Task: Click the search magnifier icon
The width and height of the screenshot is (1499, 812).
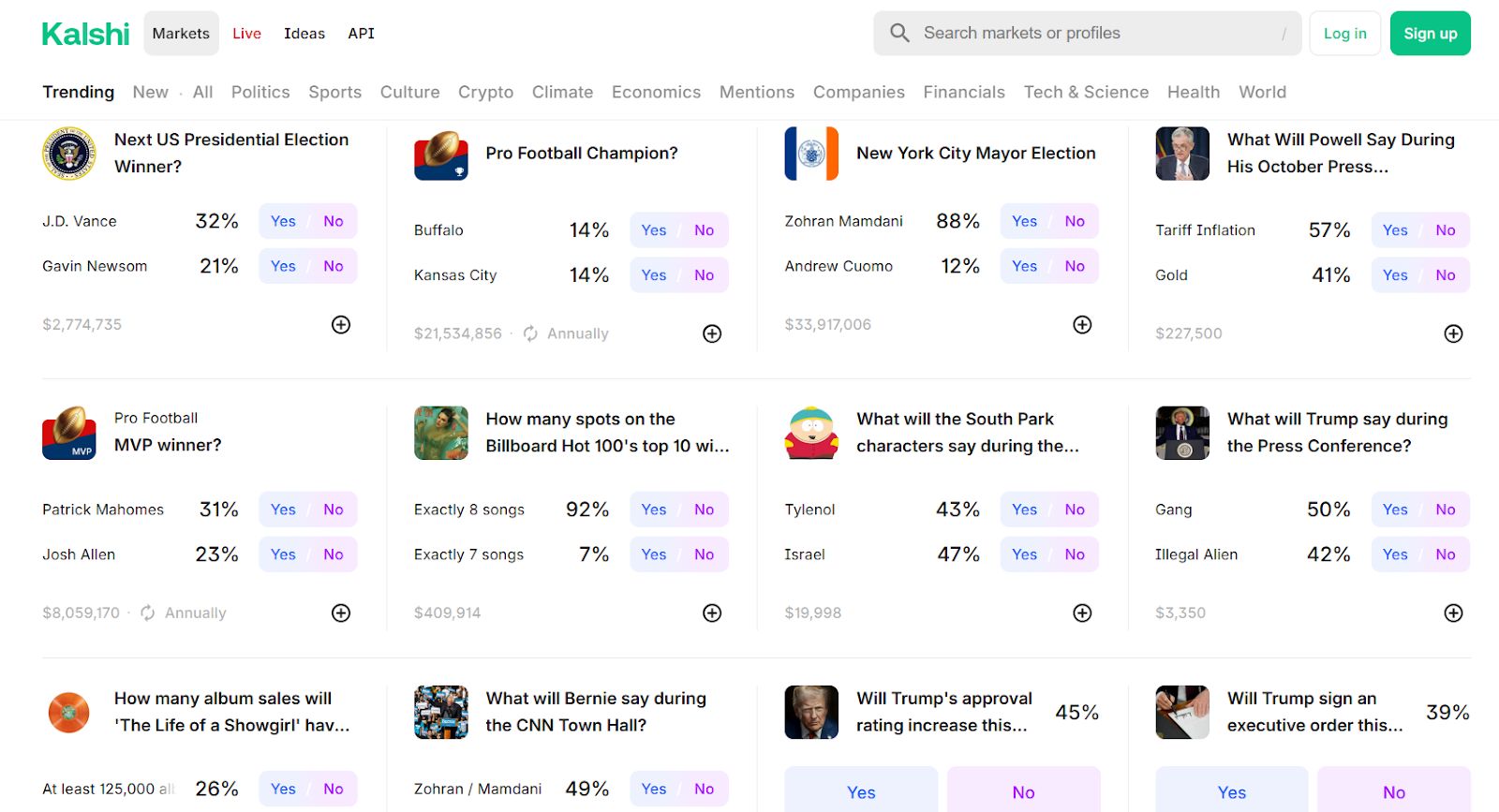Action: pos(899,34)
